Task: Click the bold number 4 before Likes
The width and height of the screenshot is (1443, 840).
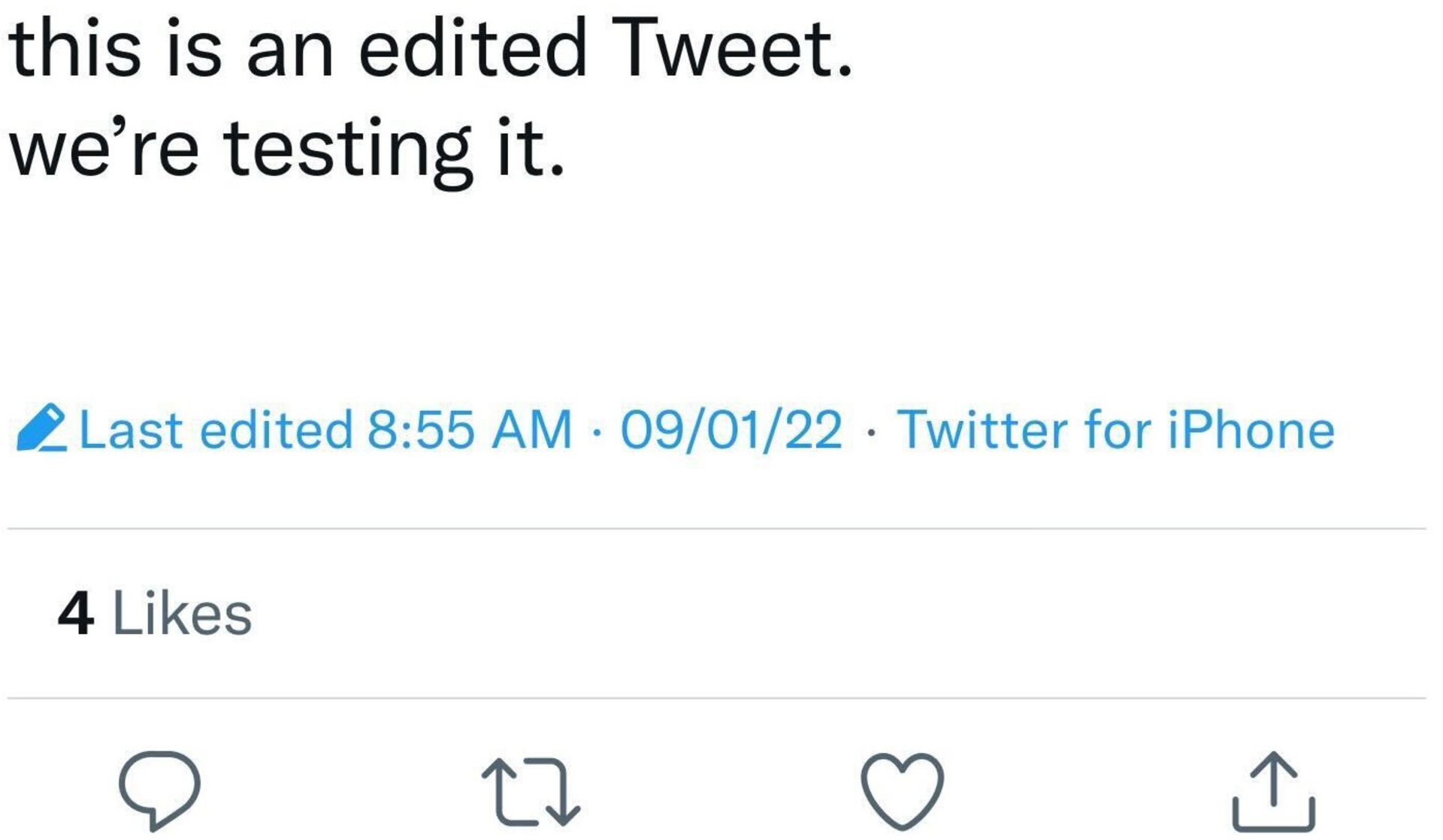Action: 76,614
